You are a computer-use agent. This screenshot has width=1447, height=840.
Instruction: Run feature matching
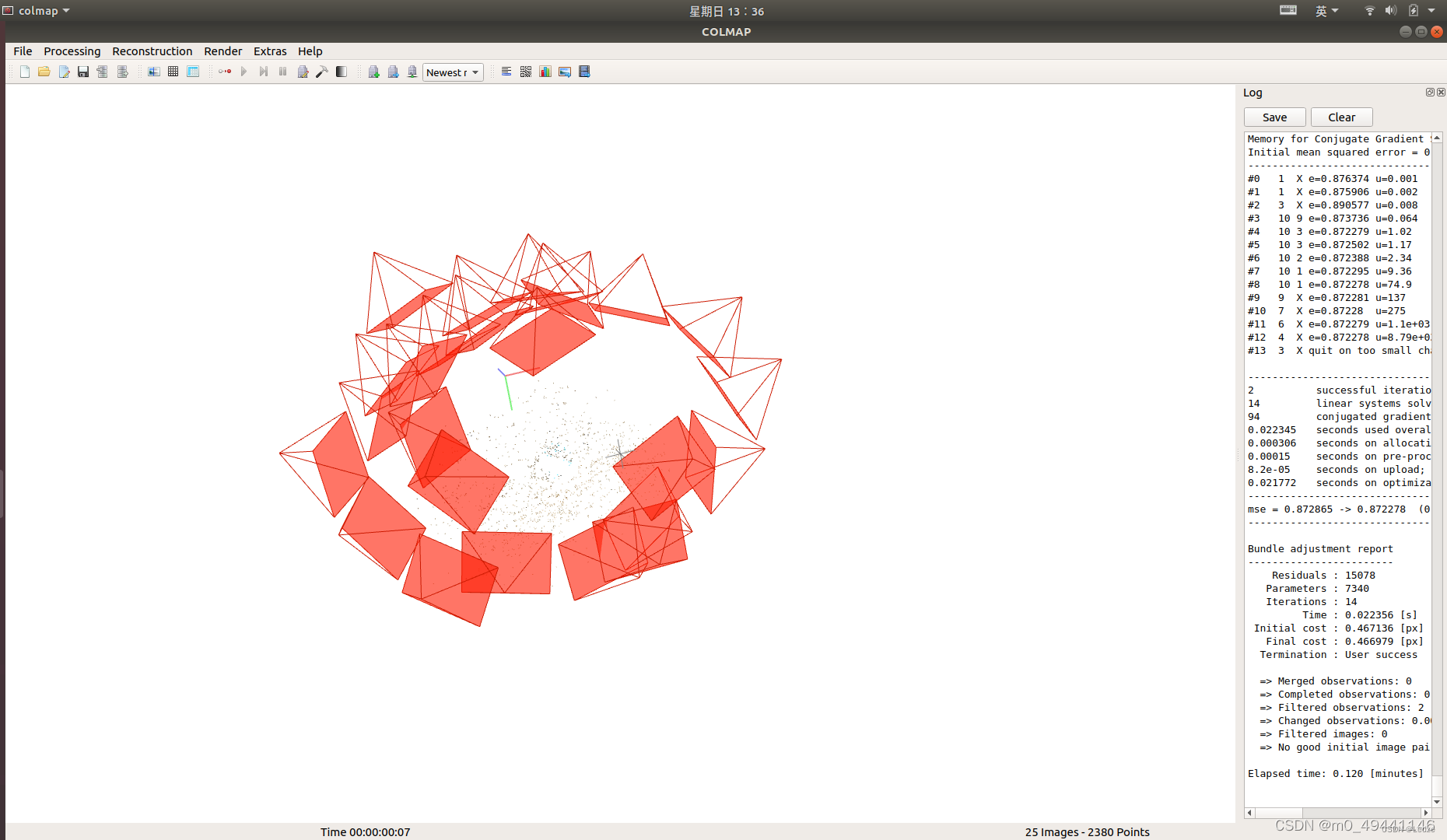click(x=173, y=72)
